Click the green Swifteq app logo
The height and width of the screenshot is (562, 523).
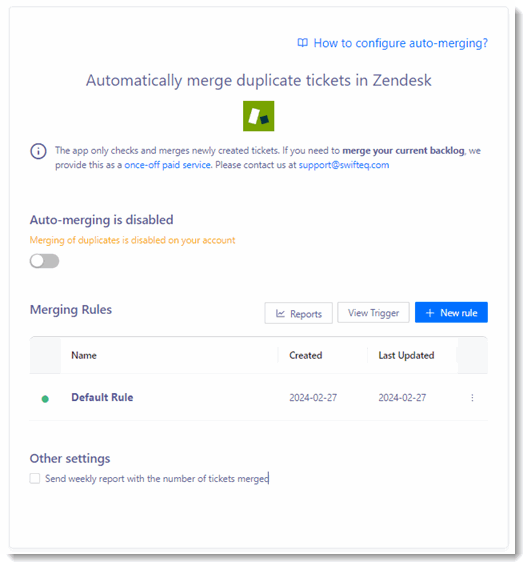pos(258,116)
